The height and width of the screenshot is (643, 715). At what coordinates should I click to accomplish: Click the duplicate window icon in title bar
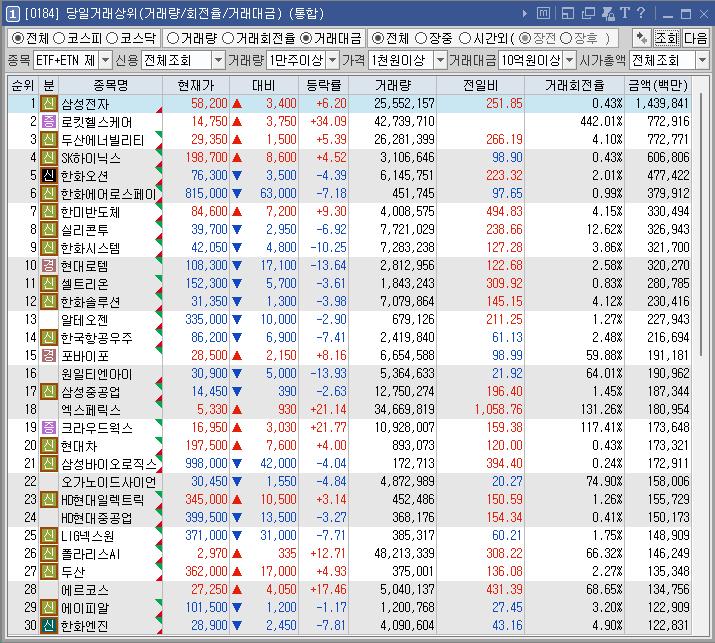click(588, 14)
